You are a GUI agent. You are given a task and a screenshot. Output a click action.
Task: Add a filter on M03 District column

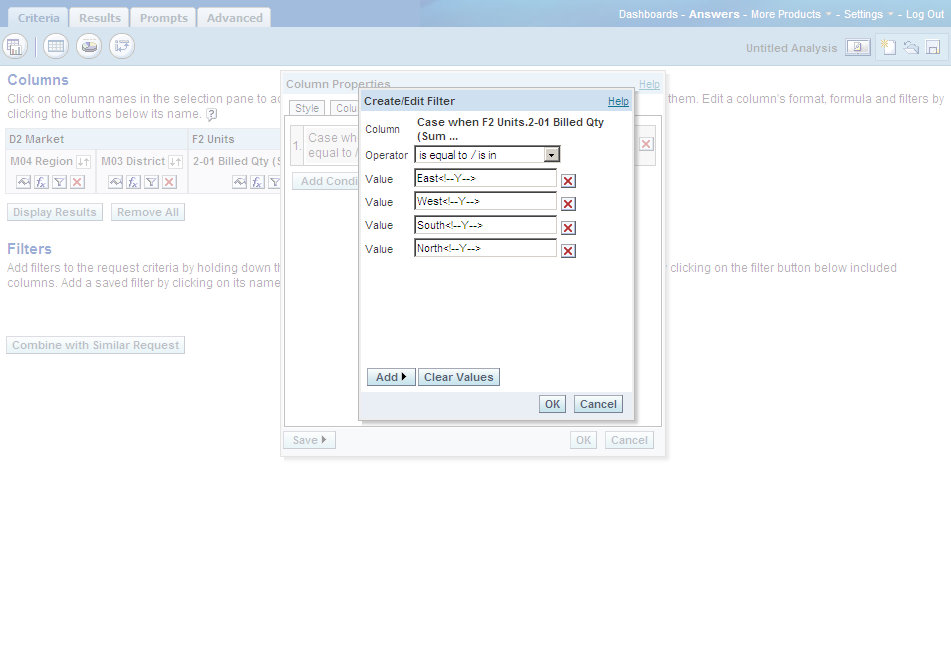click(149, 181)
